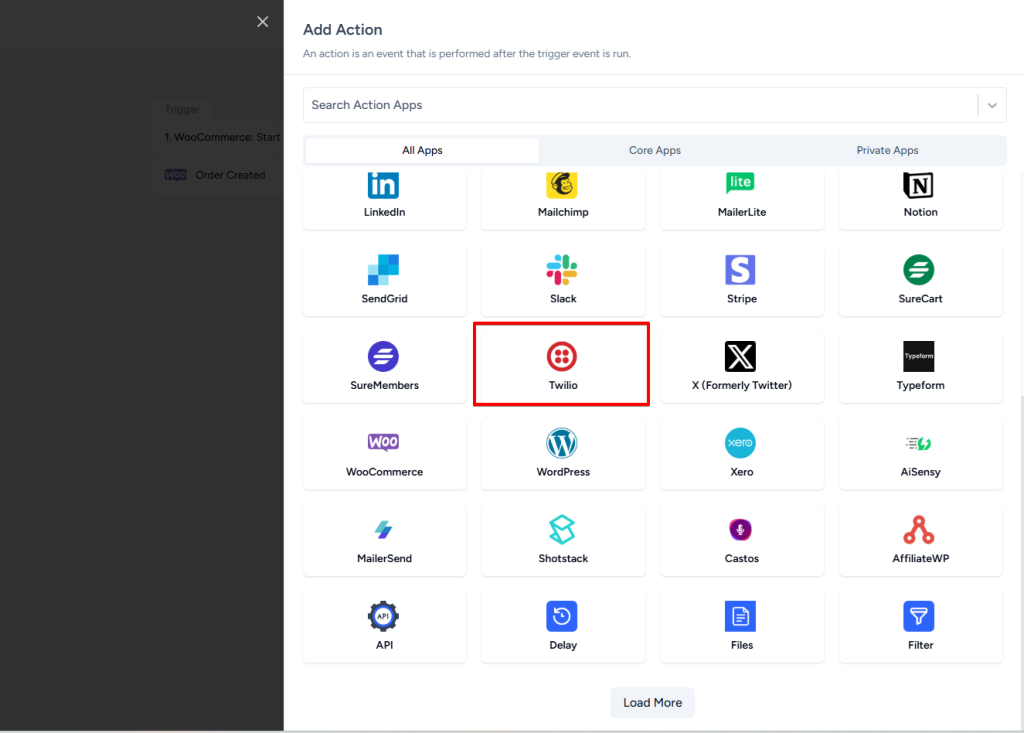Click the LinkedIn app icon
This screenshot has width=1024, height=733.
[384, 185]
